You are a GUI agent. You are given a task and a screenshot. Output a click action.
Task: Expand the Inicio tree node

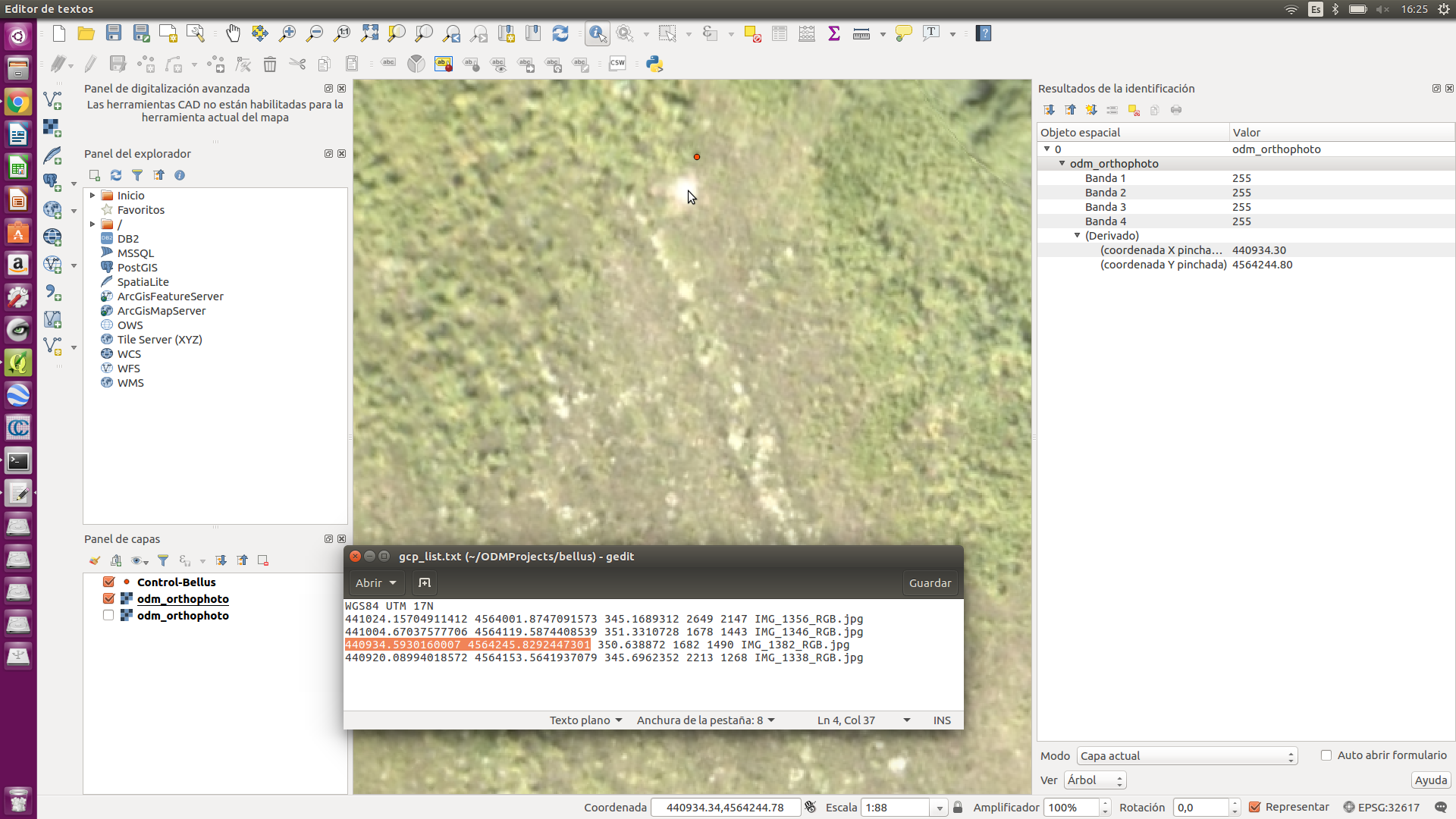pos(93,196)
